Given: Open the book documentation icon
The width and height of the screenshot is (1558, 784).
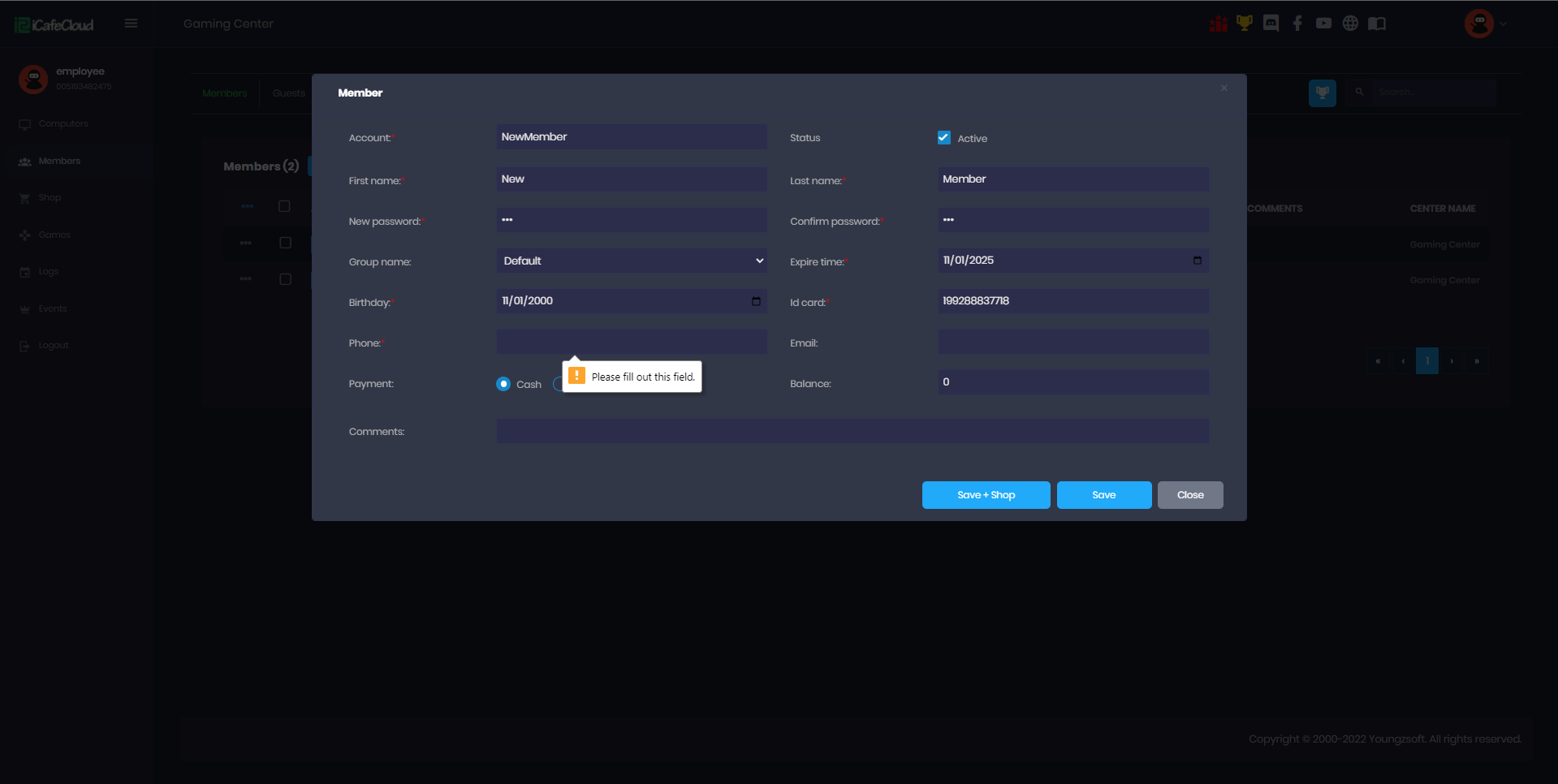Looking at the screenshot, I should [1377, 24].
